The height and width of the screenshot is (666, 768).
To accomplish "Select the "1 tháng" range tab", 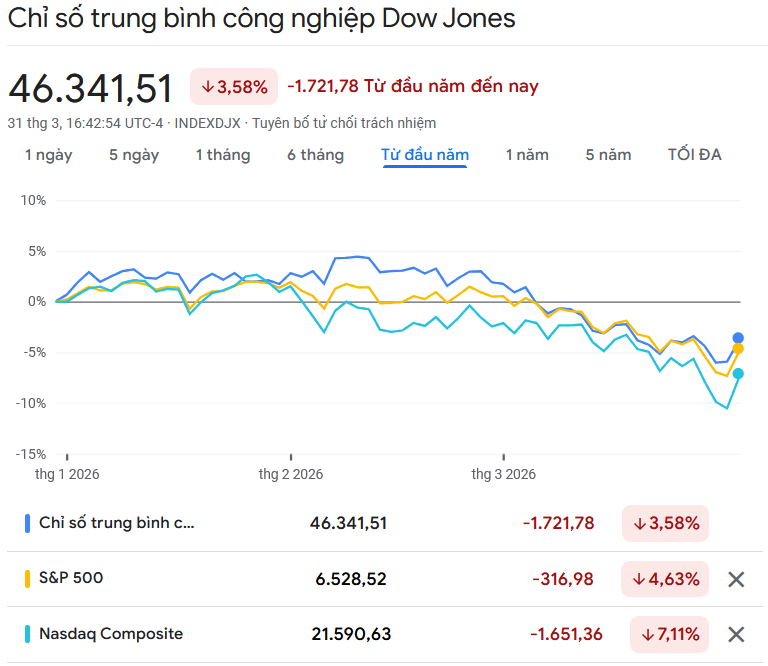I will tap(222, 155).
